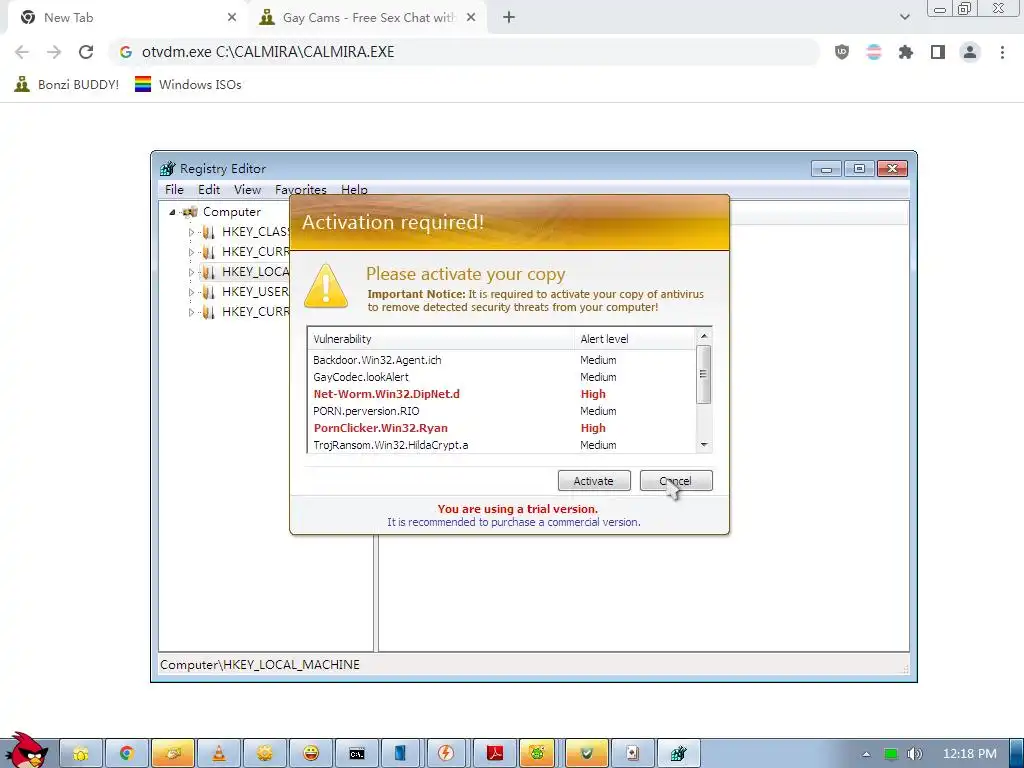
Task: Open the Registry Editor Edit menu
Action: (209, 189)
